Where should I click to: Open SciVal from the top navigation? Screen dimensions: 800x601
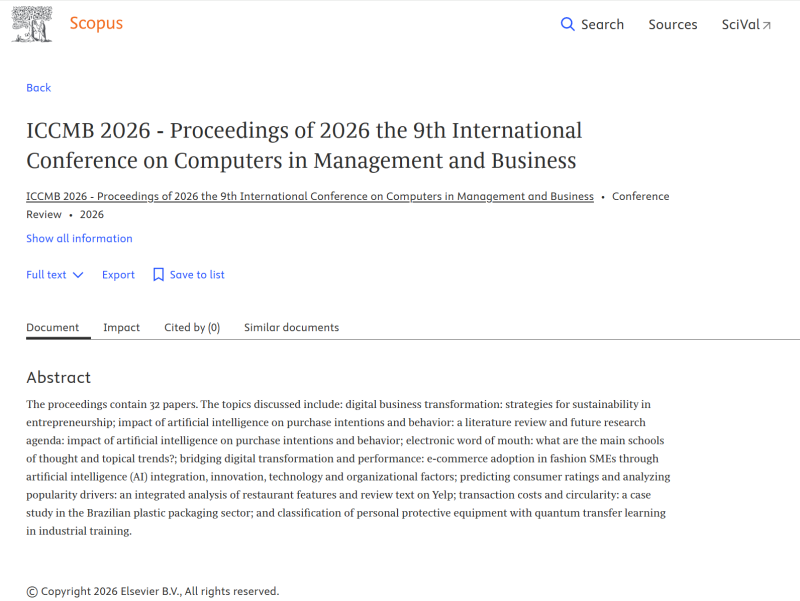746,24
